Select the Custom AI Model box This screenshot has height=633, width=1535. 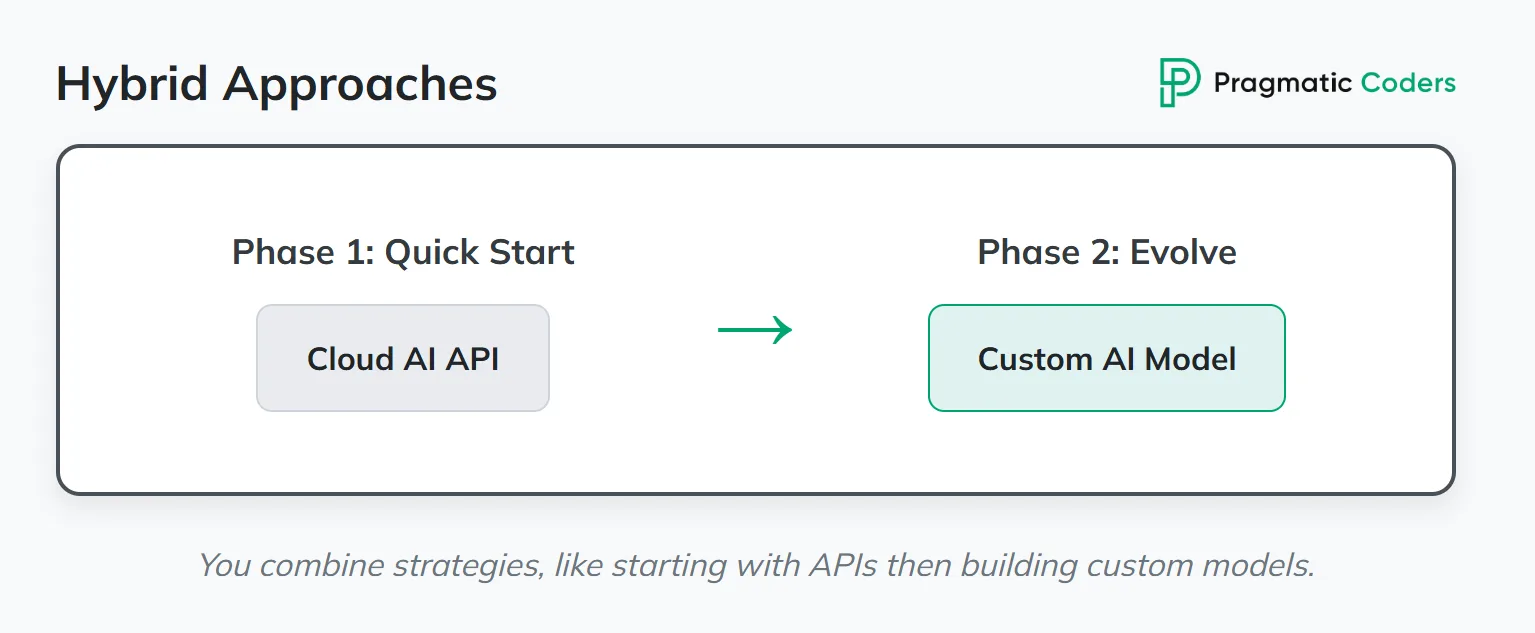tap(1106, 358)
